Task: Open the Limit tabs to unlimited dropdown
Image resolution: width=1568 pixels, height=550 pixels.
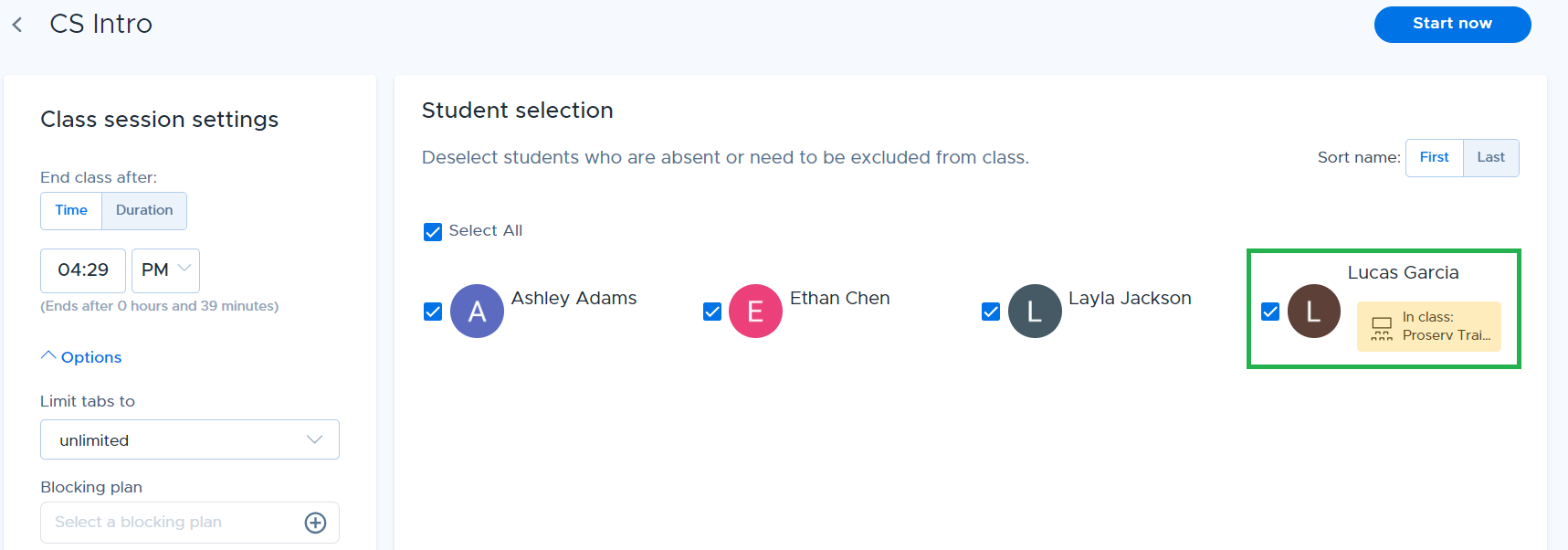Action: pos(190,439)
